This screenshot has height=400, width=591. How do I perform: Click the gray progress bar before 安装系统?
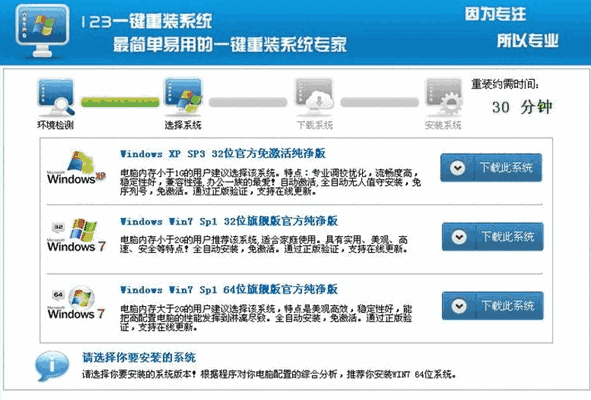tap(380, 102)
